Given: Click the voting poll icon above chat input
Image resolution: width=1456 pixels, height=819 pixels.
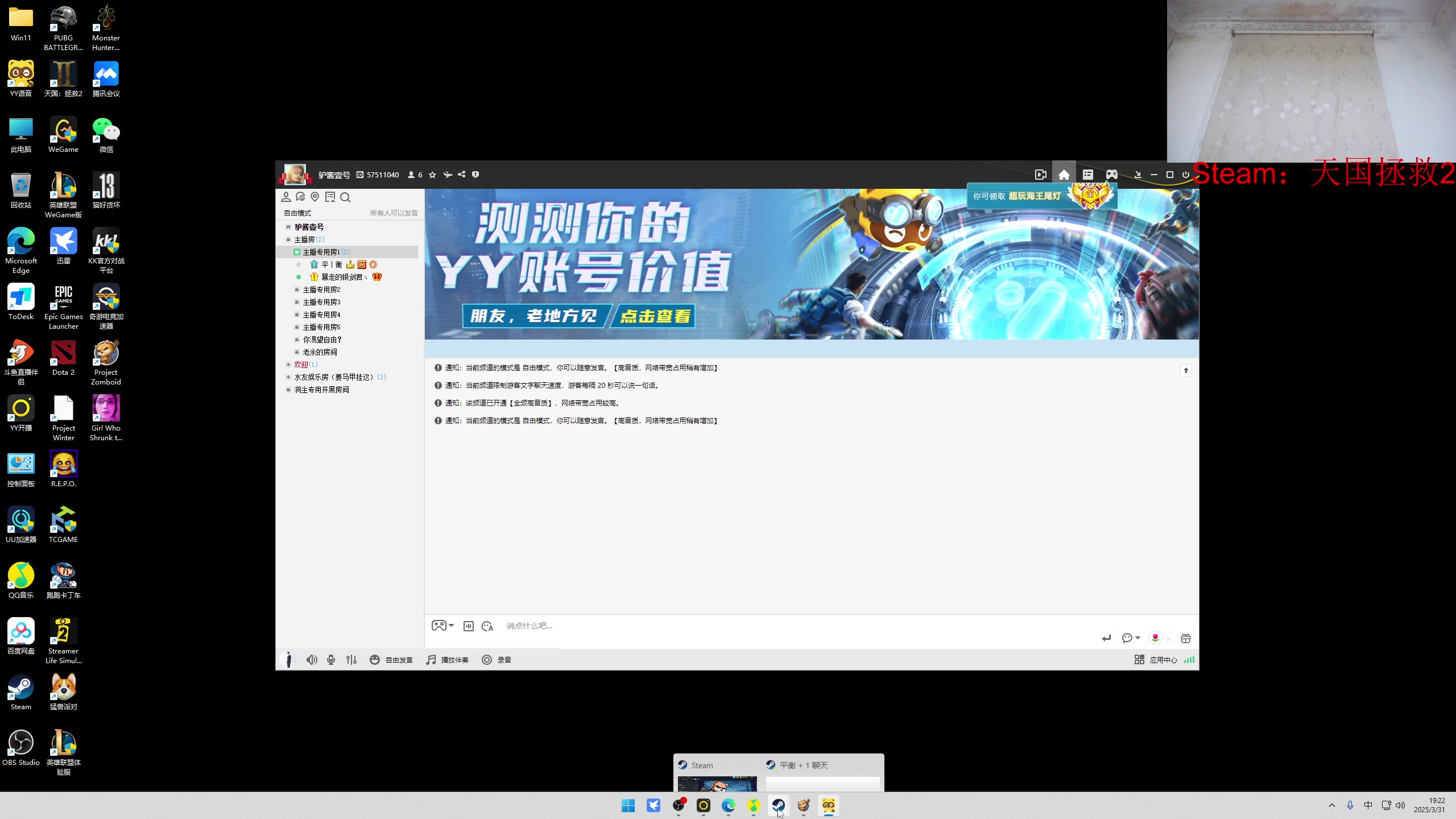Looking at the screenshot, I should pos(469,626).
